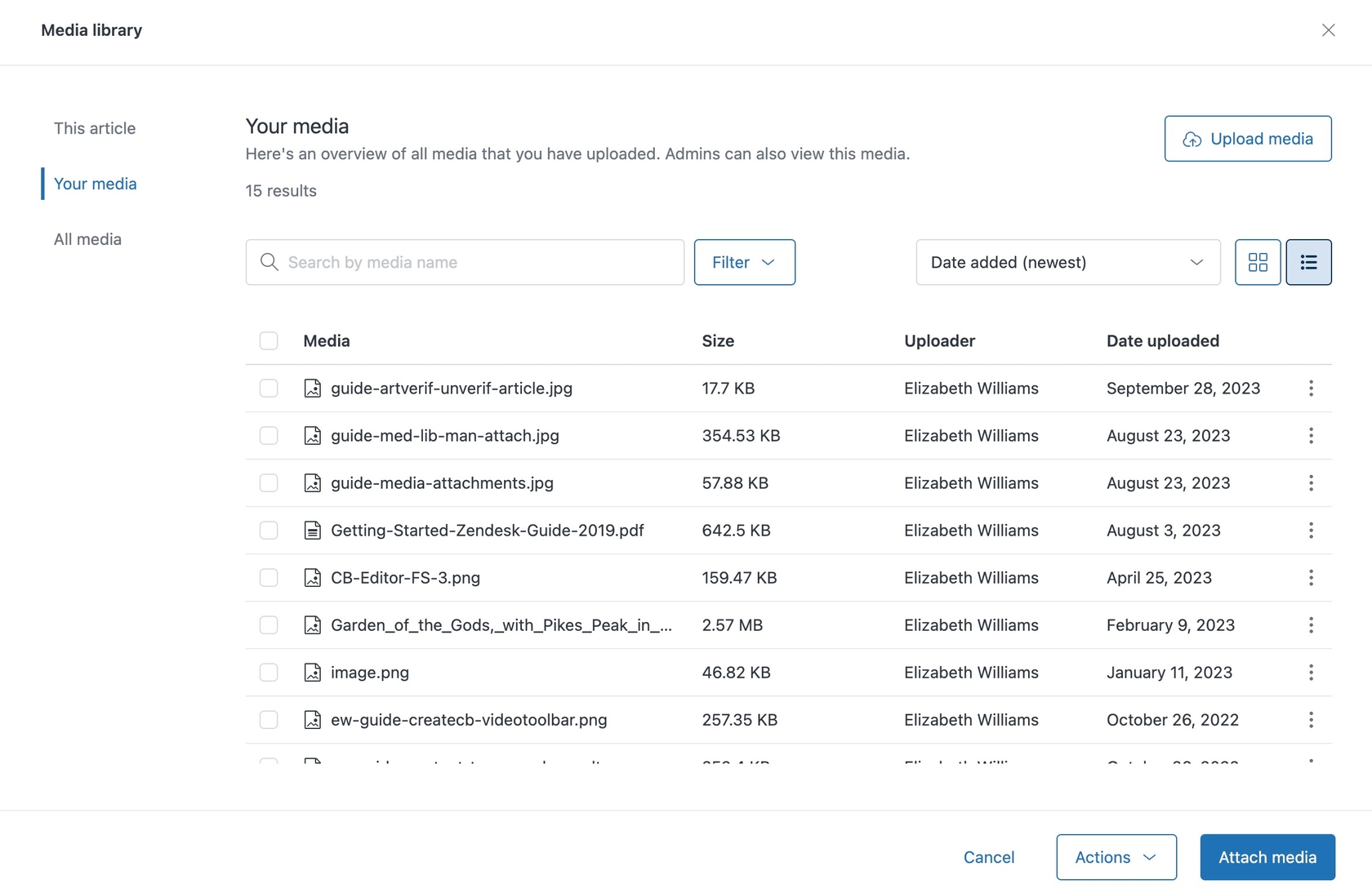Click the Attach media button

coord(1267,857)
